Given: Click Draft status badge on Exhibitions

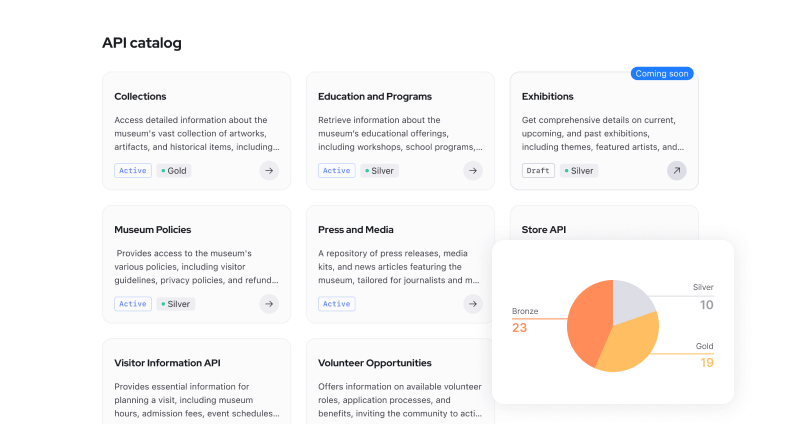Looking at the screenshot, I should coord(538,170).
